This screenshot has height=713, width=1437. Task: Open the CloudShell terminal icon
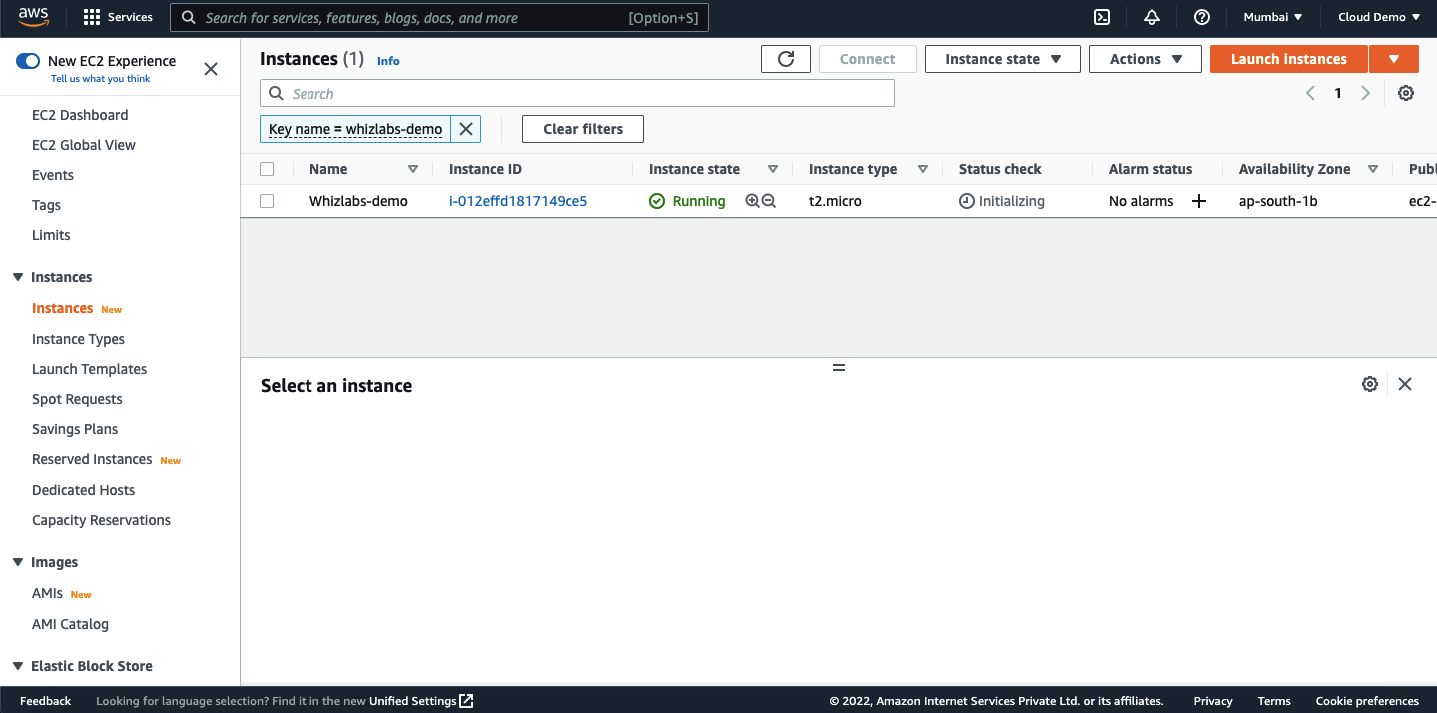(x=1101, y=17)
